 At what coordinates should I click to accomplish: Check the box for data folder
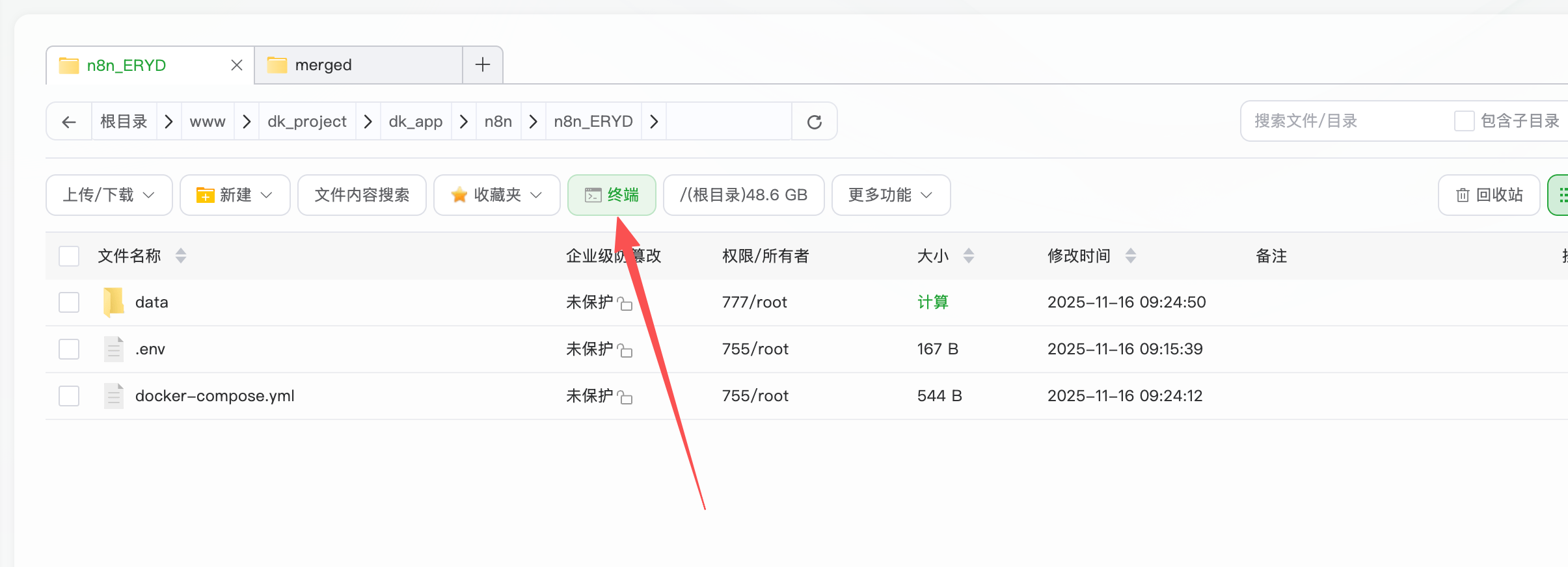click(69, 302)
